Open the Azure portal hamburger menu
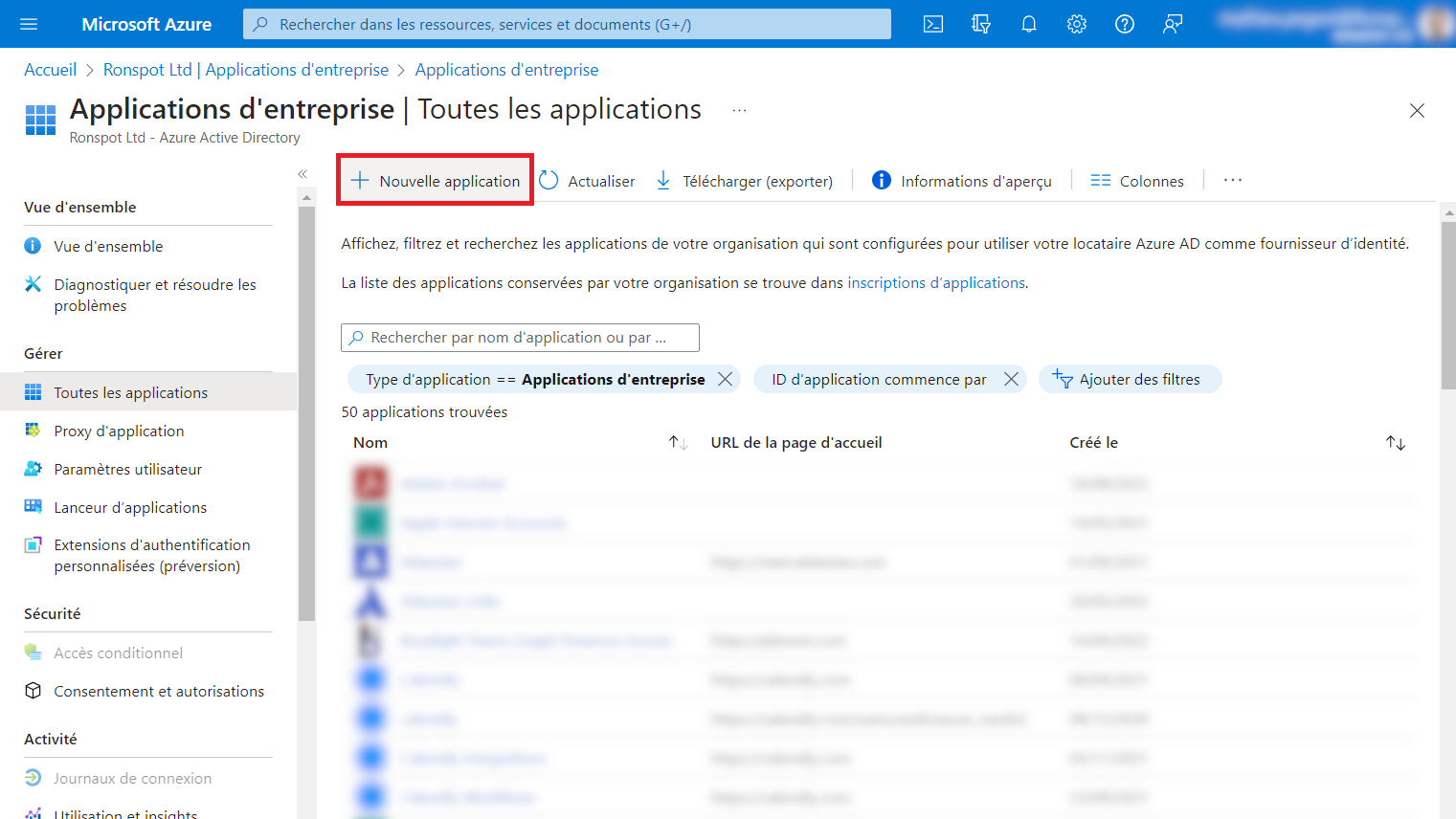The width and height of the screenshot is (1456, 819). point(27,24)
